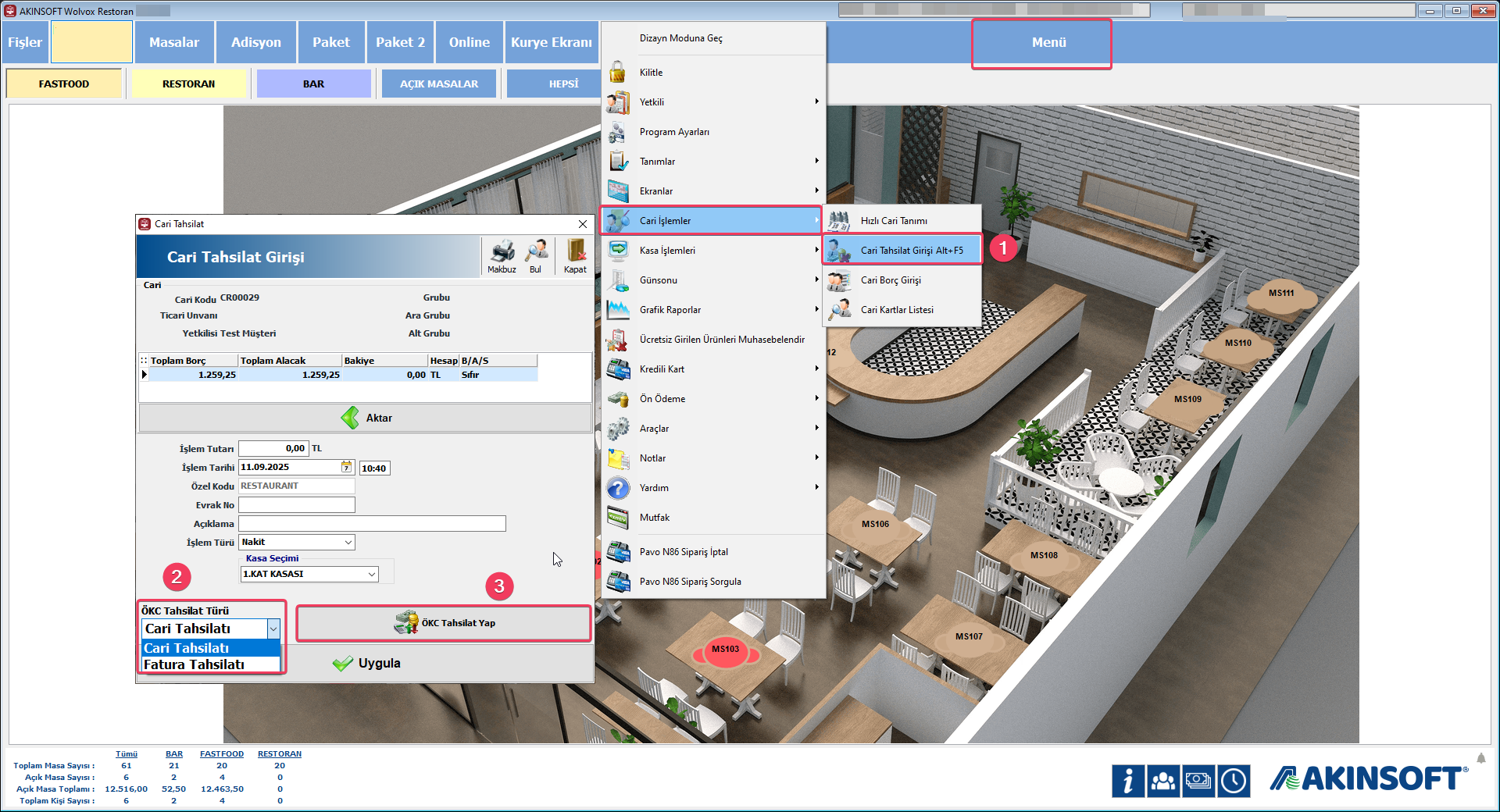The width and height of the screenshot is (1500, 812).
Task: Select the red MS103 table
Action: pyautogui.click(x=725, y=650)
